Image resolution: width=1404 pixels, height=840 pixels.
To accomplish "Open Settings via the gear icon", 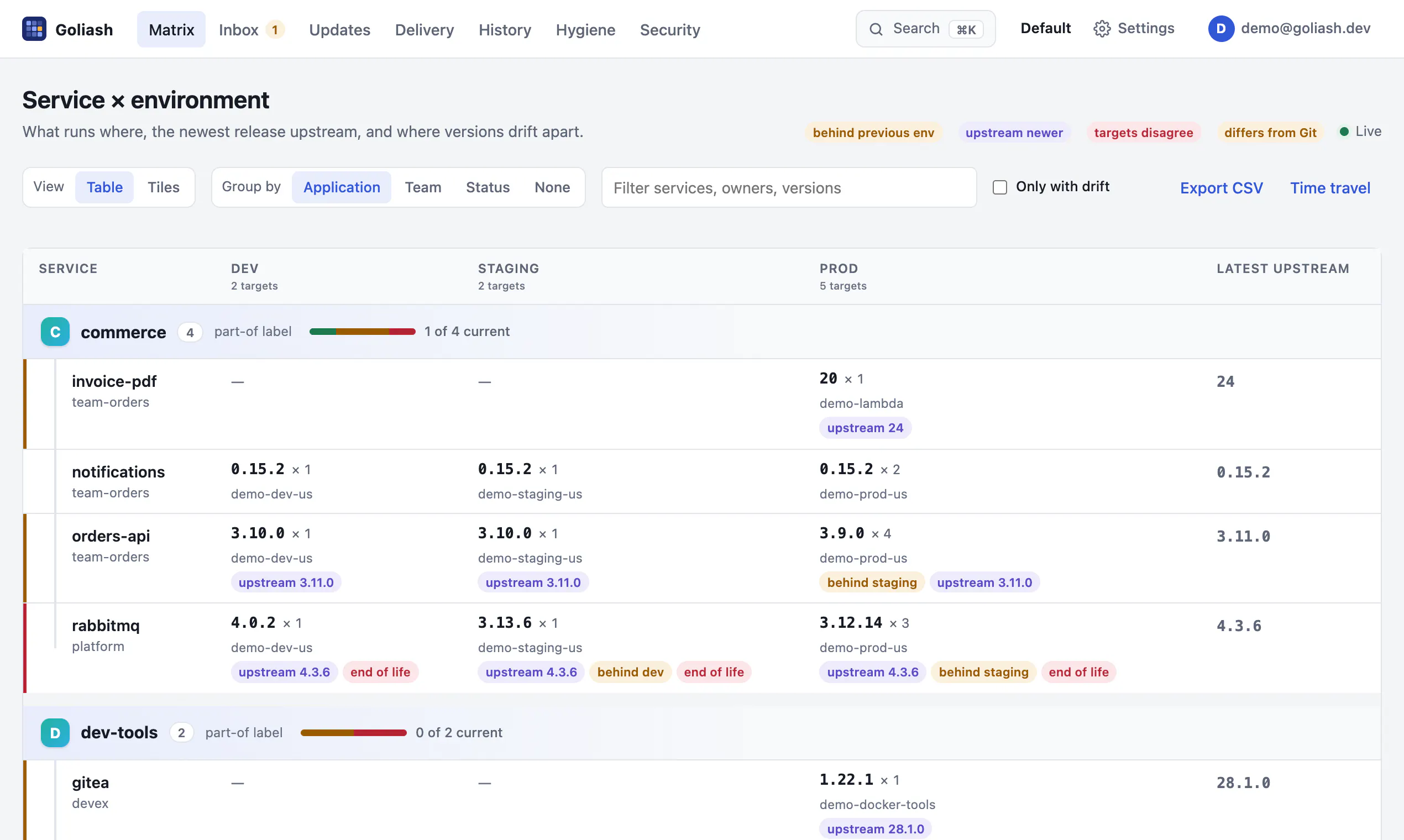I will pyautogui.click(x=1102, y=29).
